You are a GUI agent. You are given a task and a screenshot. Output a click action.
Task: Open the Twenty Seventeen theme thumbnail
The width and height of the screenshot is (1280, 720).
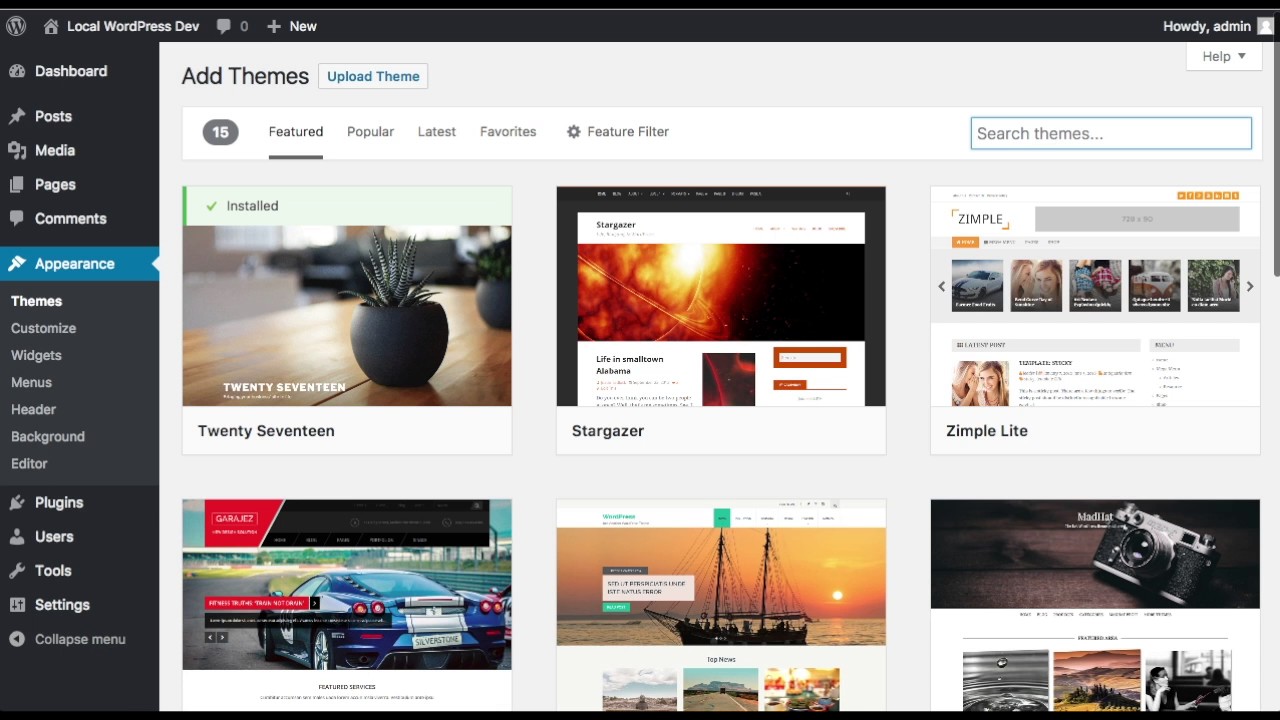point(347,316)
